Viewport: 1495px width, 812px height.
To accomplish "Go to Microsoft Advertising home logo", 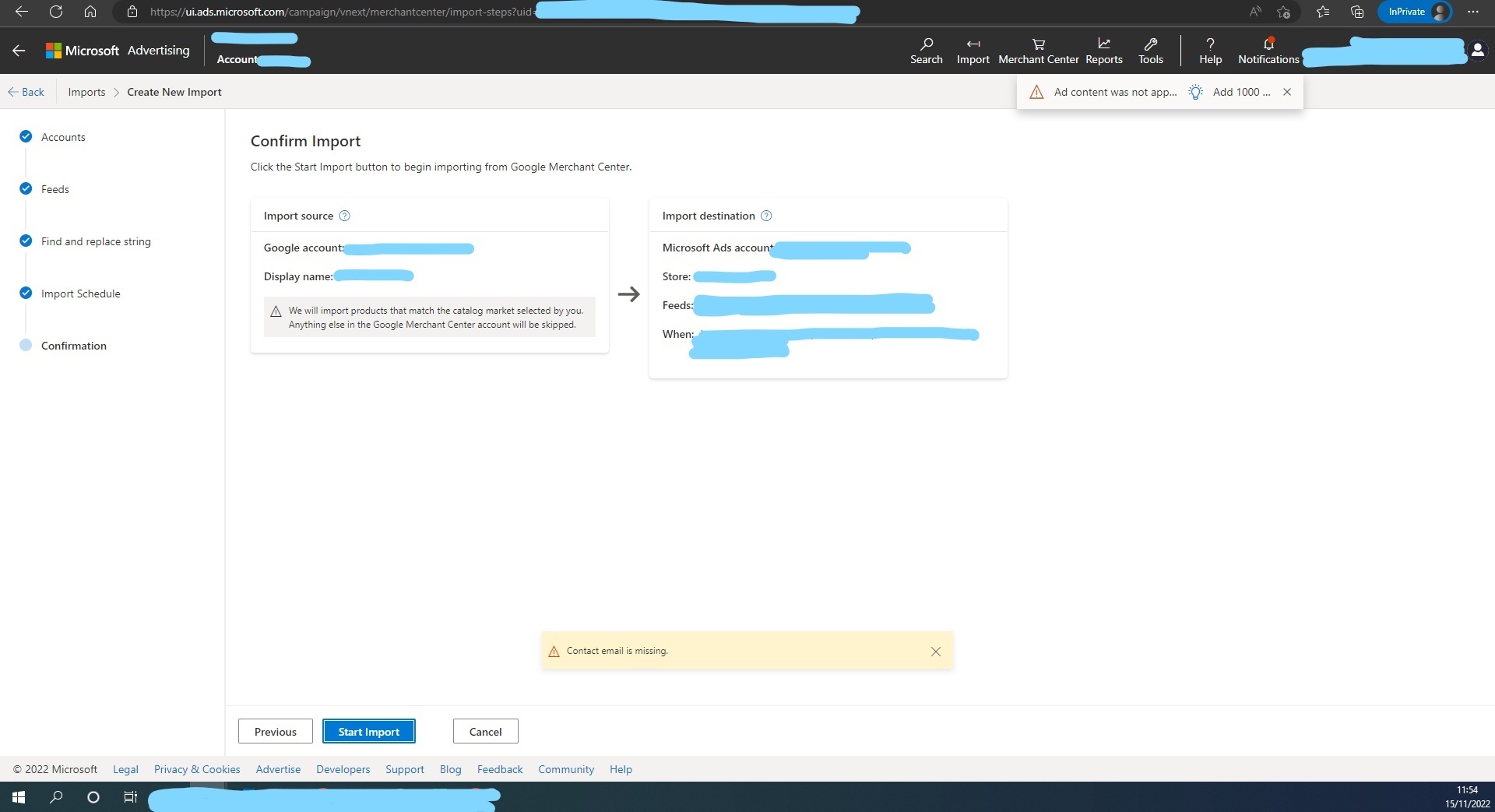I will point(118,51).
